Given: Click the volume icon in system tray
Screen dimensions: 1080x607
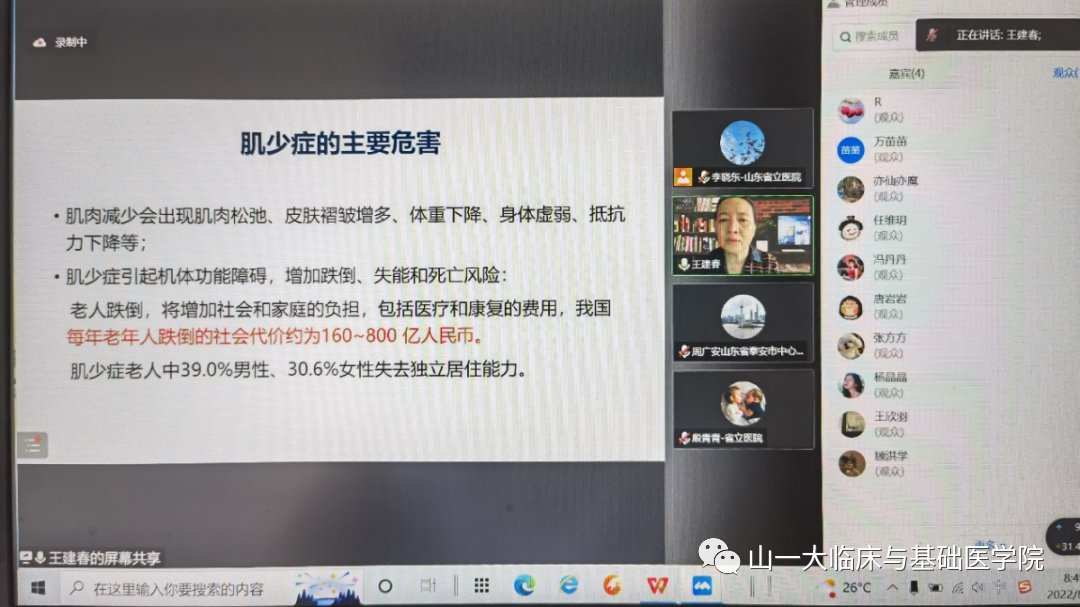Looking at the screenshot, I should click(x=979, y=587).
